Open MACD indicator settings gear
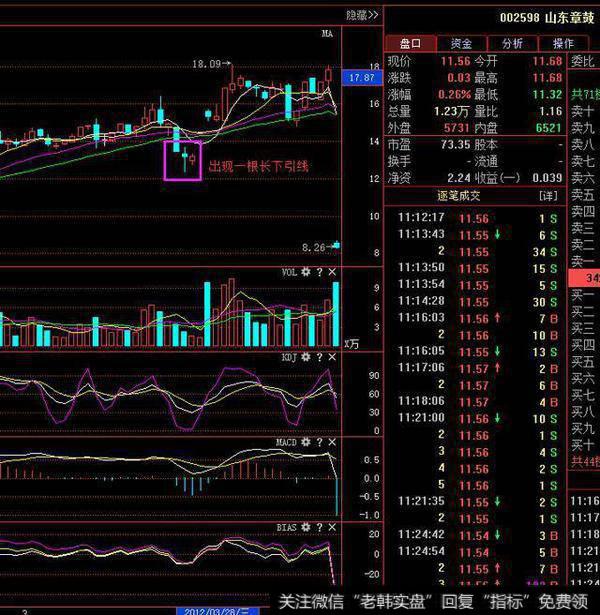 point(306,441)
